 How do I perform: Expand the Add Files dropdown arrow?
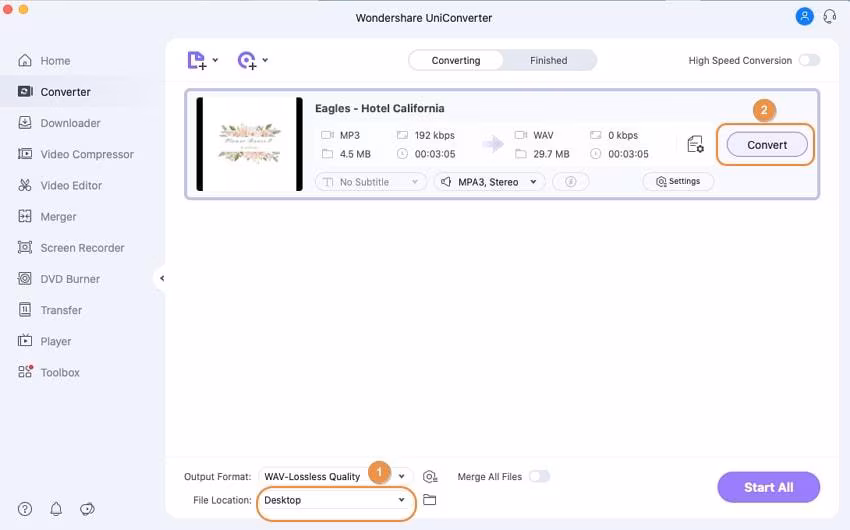(x=215, y=60)
